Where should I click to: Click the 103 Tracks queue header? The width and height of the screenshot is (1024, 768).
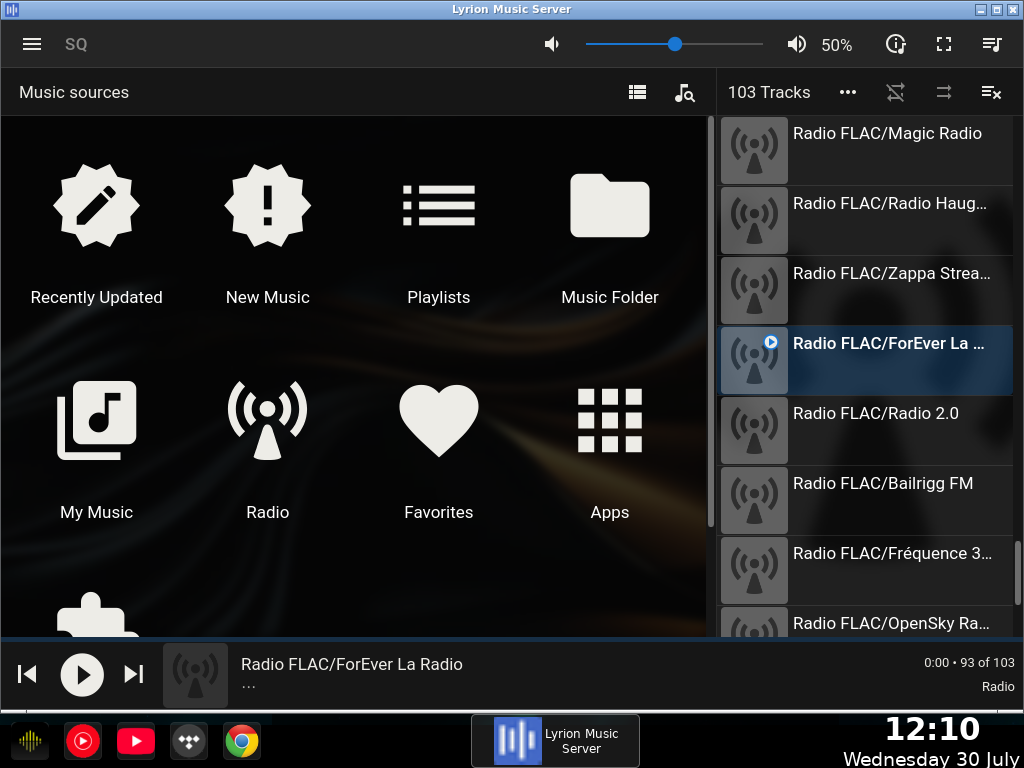coord(769,92)
